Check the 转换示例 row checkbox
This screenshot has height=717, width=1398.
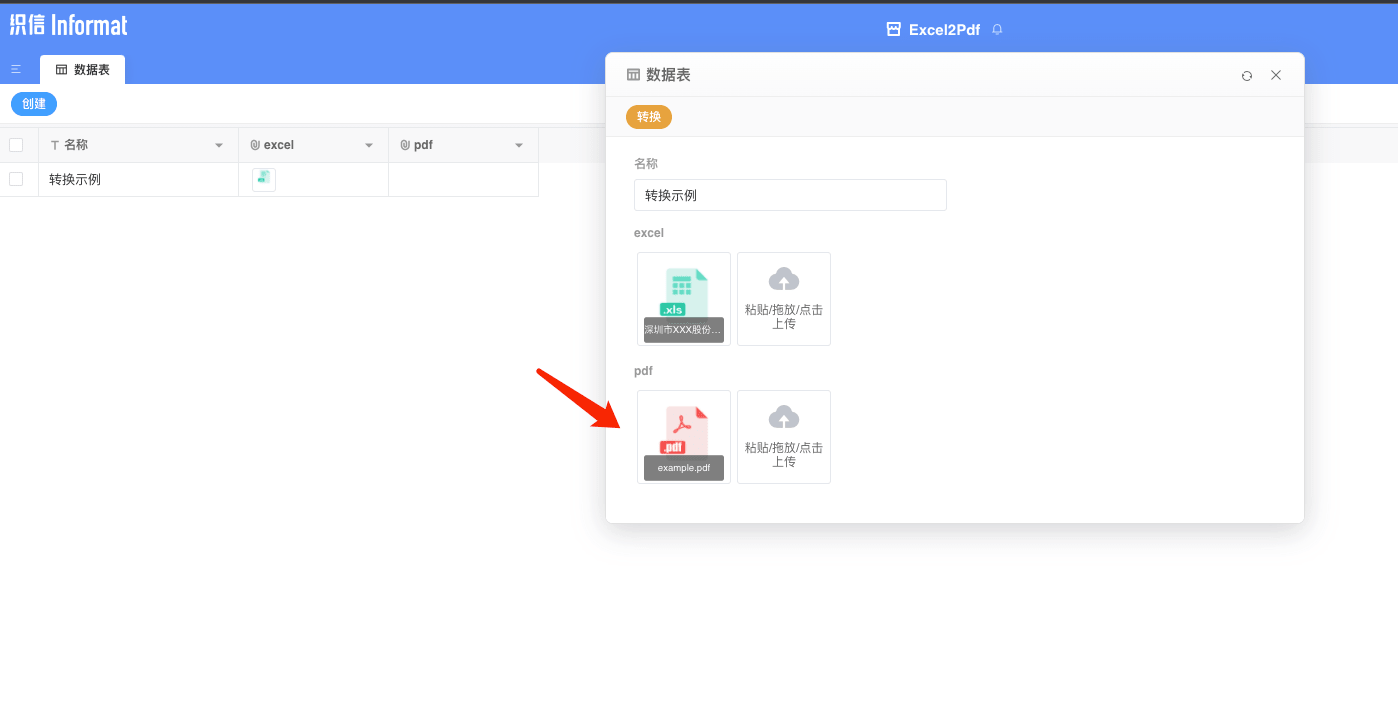[x=16, y=179]
